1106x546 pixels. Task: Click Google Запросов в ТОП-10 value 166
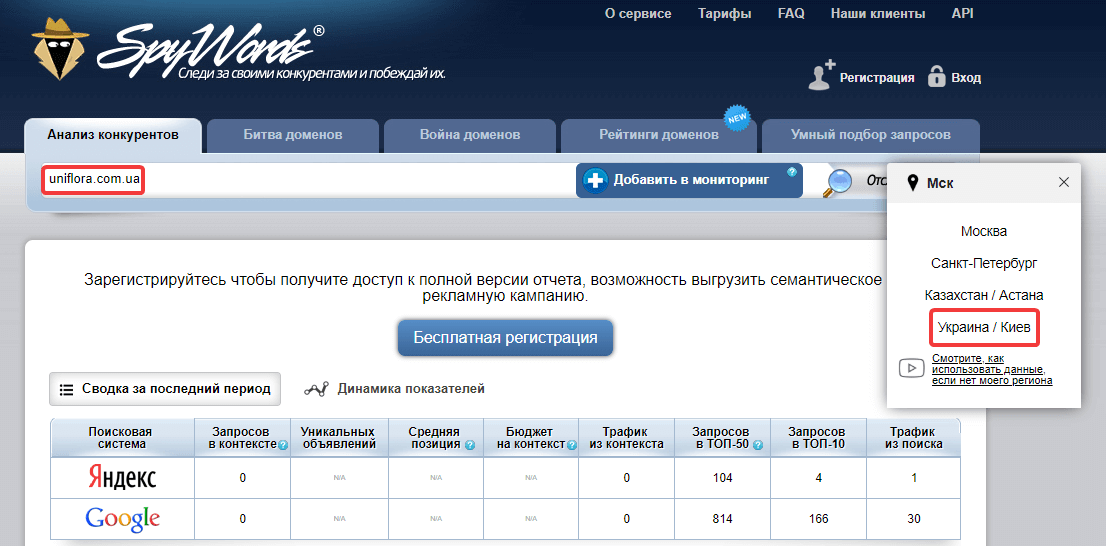click(818, 519)
